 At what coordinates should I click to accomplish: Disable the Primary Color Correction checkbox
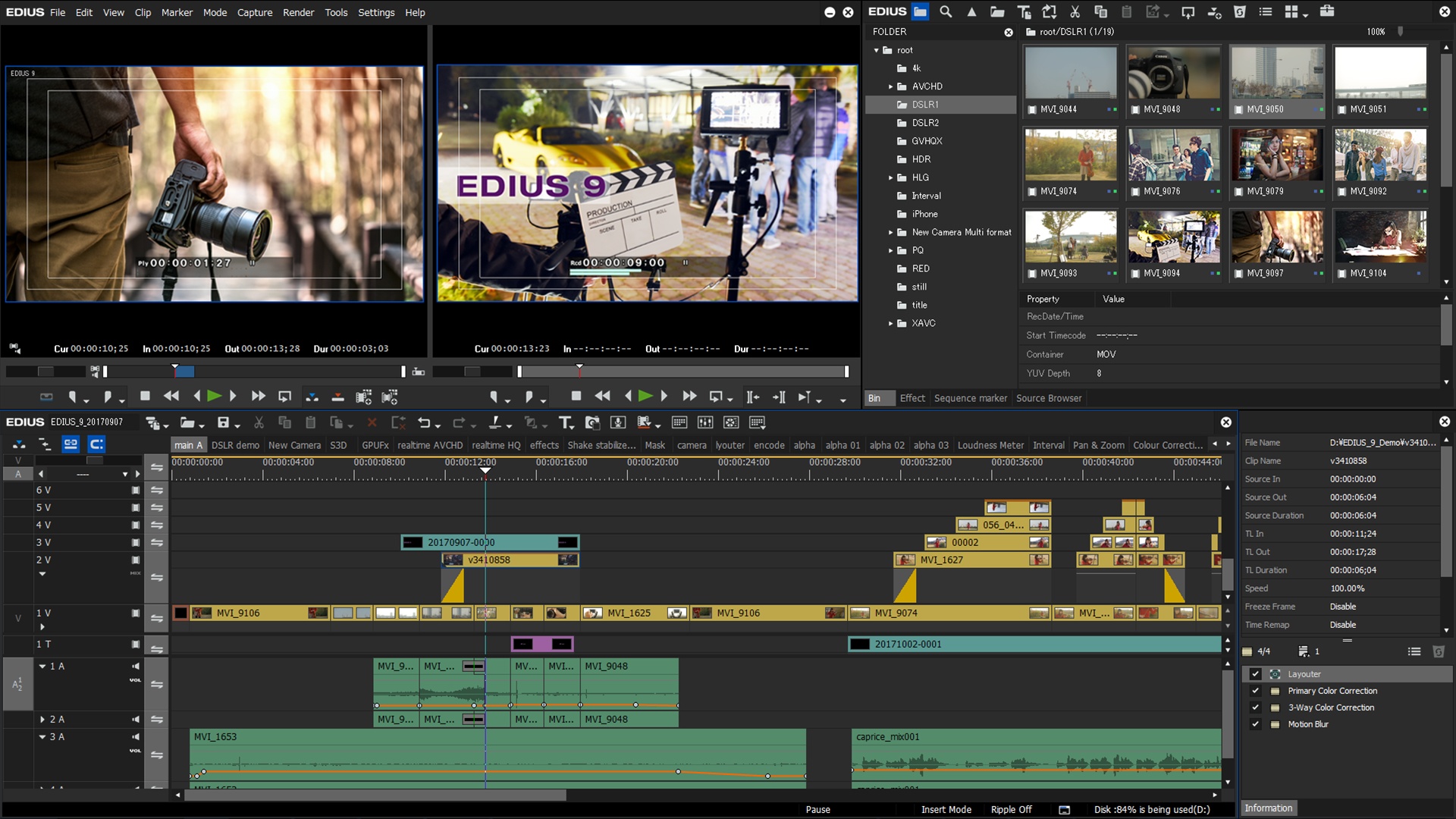pos(1255,691)
